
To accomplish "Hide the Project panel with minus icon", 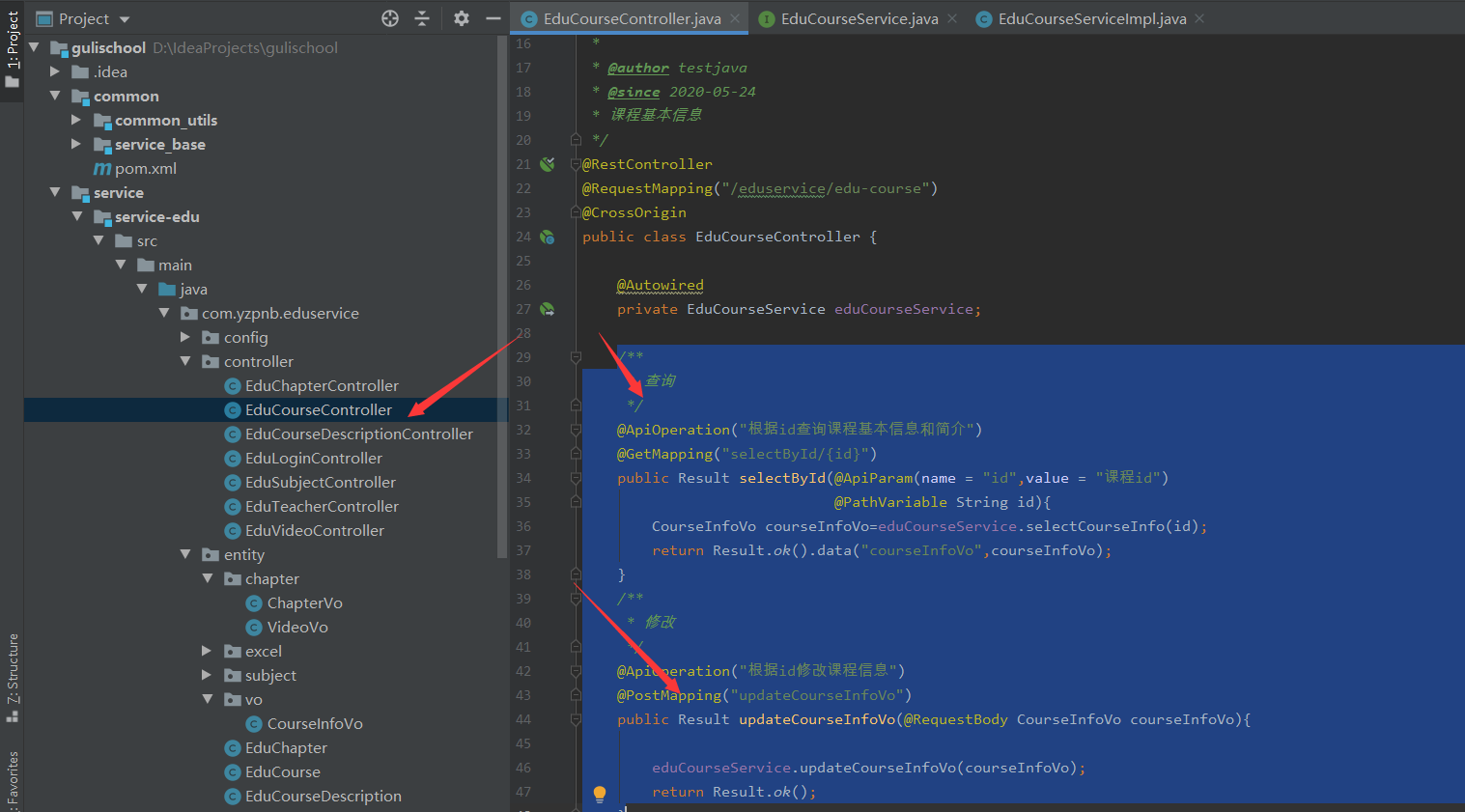I will click(x=493, y=18).
